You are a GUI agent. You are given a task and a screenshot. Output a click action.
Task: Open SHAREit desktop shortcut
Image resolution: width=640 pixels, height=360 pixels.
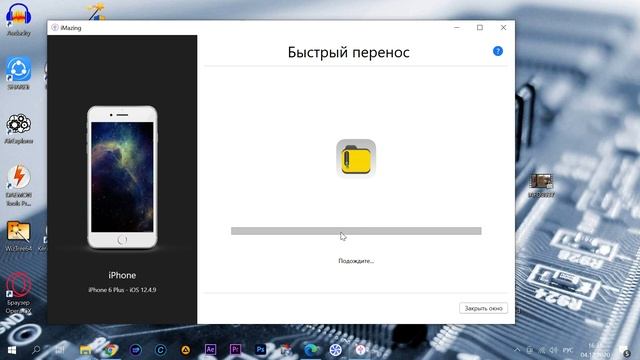point(18,73)
